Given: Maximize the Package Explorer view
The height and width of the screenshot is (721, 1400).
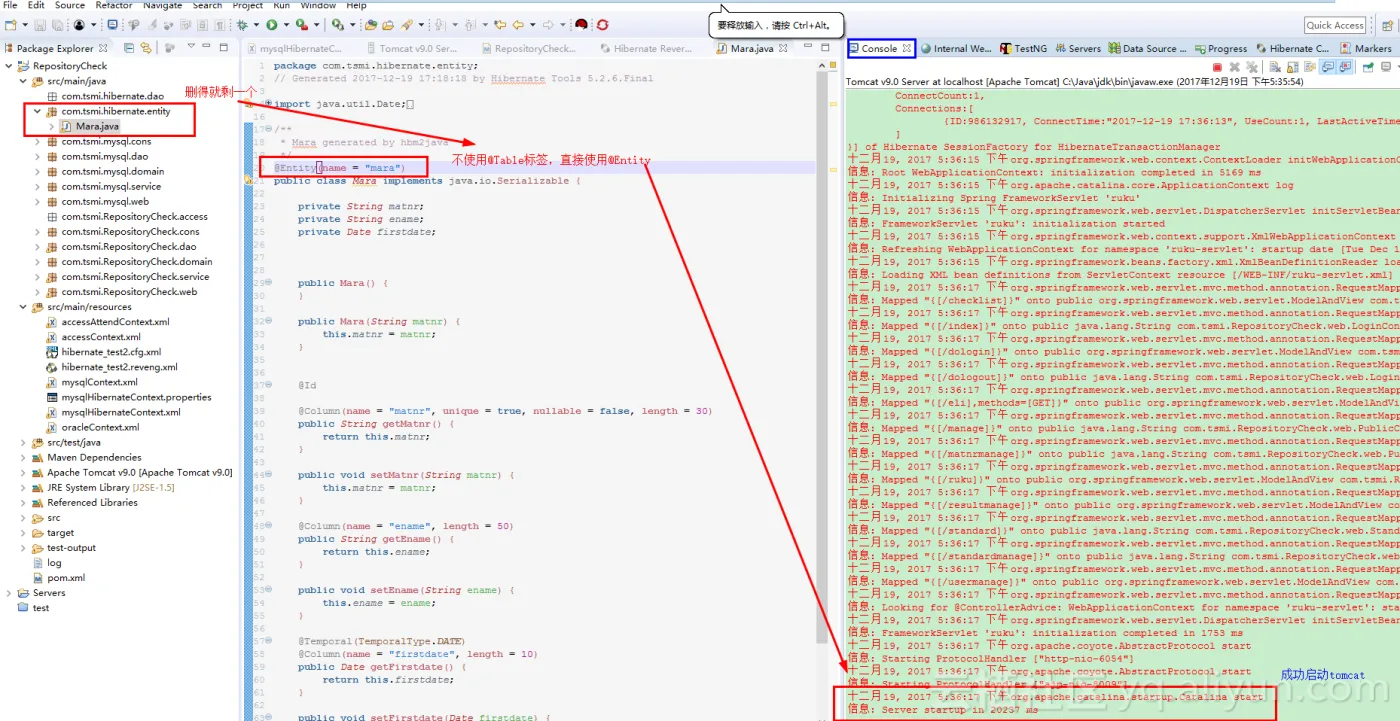Looking at the screenshot, I should [223, 47].
